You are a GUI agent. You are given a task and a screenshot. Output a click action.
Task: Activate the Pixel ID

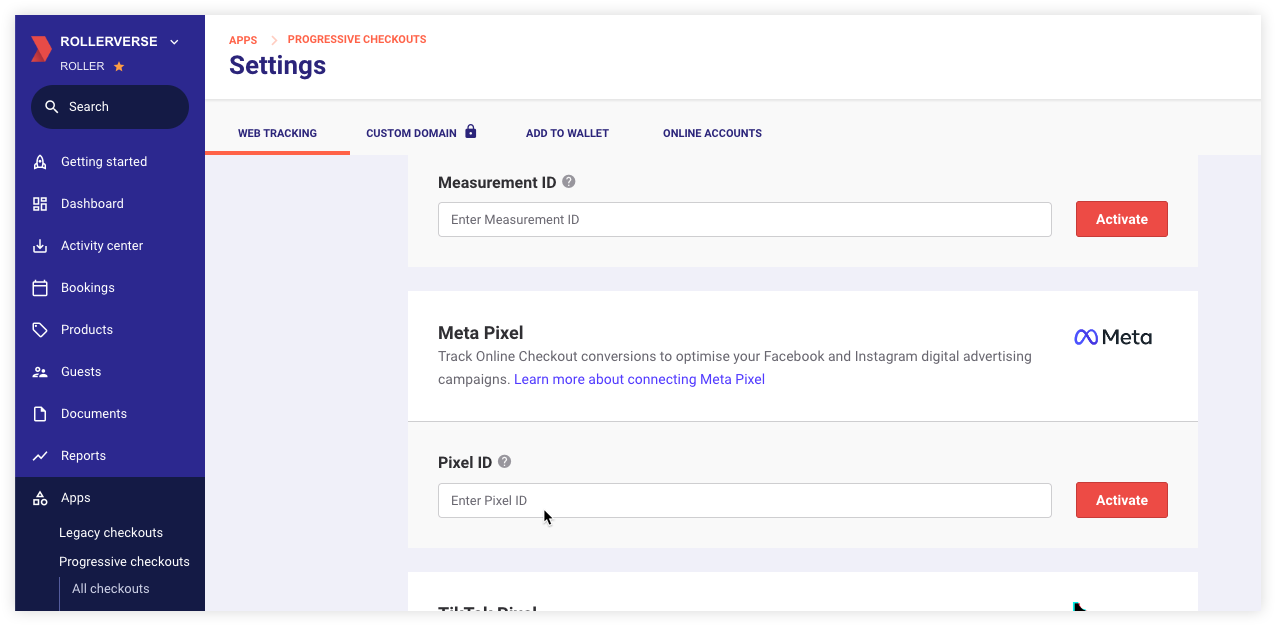[x=1121, y=500]
